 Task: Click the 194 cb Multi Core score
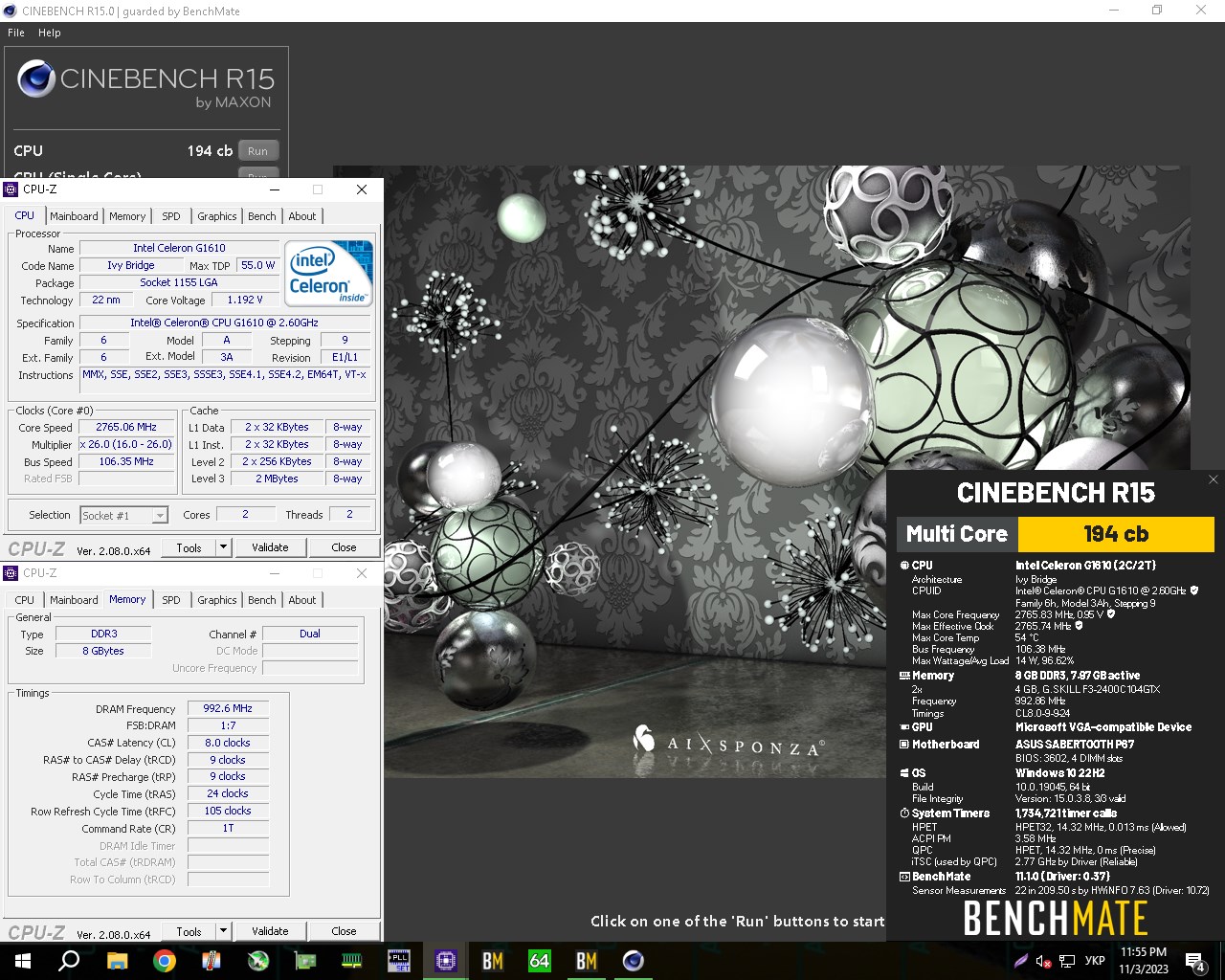click(x=1116, y=534)
